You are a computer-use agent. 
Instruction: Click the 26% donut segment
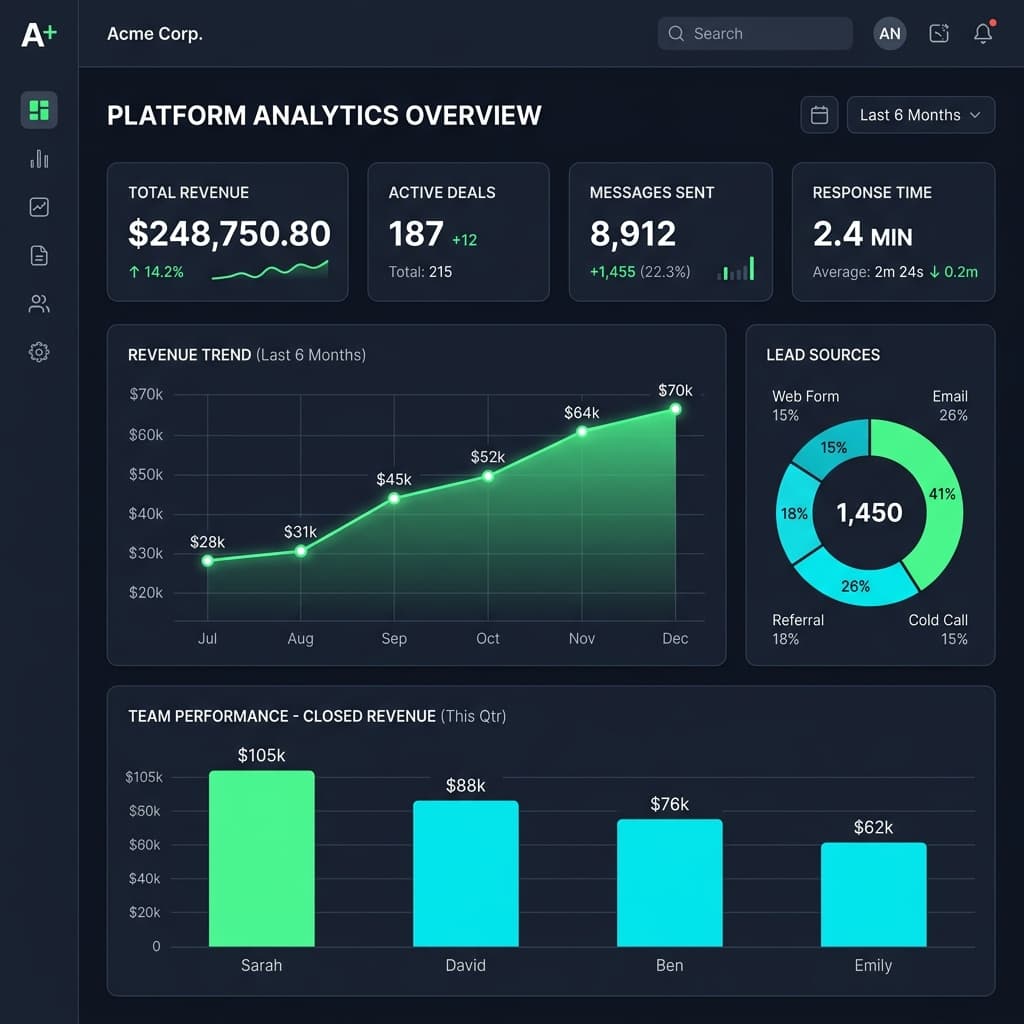[856, 584]
